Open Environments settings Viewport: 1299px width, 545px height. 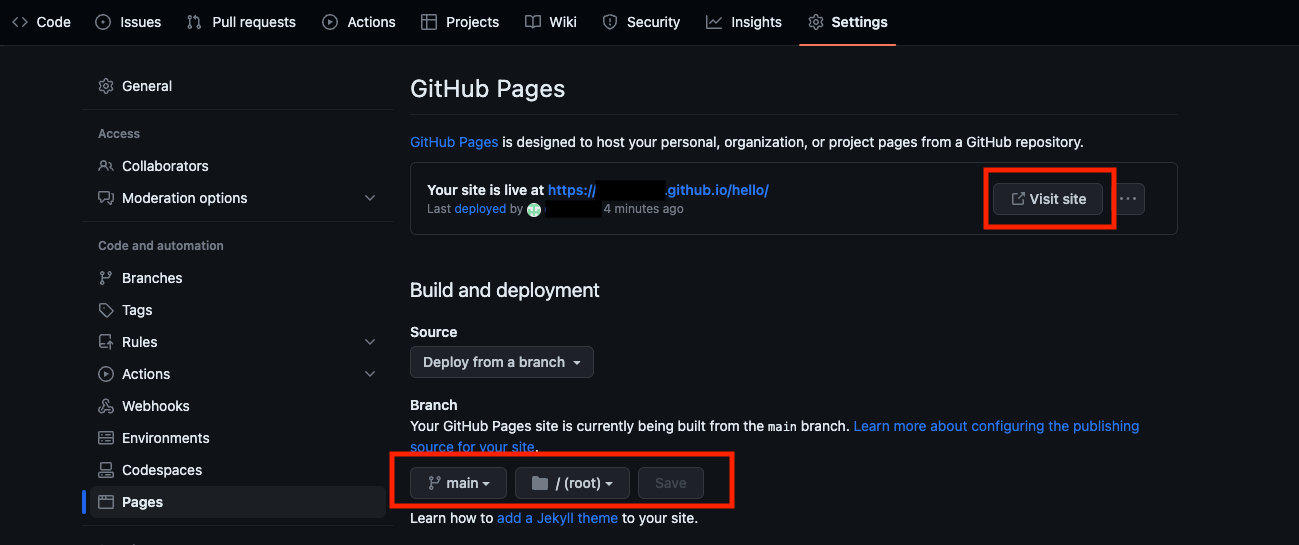click(x=238, y=438)
